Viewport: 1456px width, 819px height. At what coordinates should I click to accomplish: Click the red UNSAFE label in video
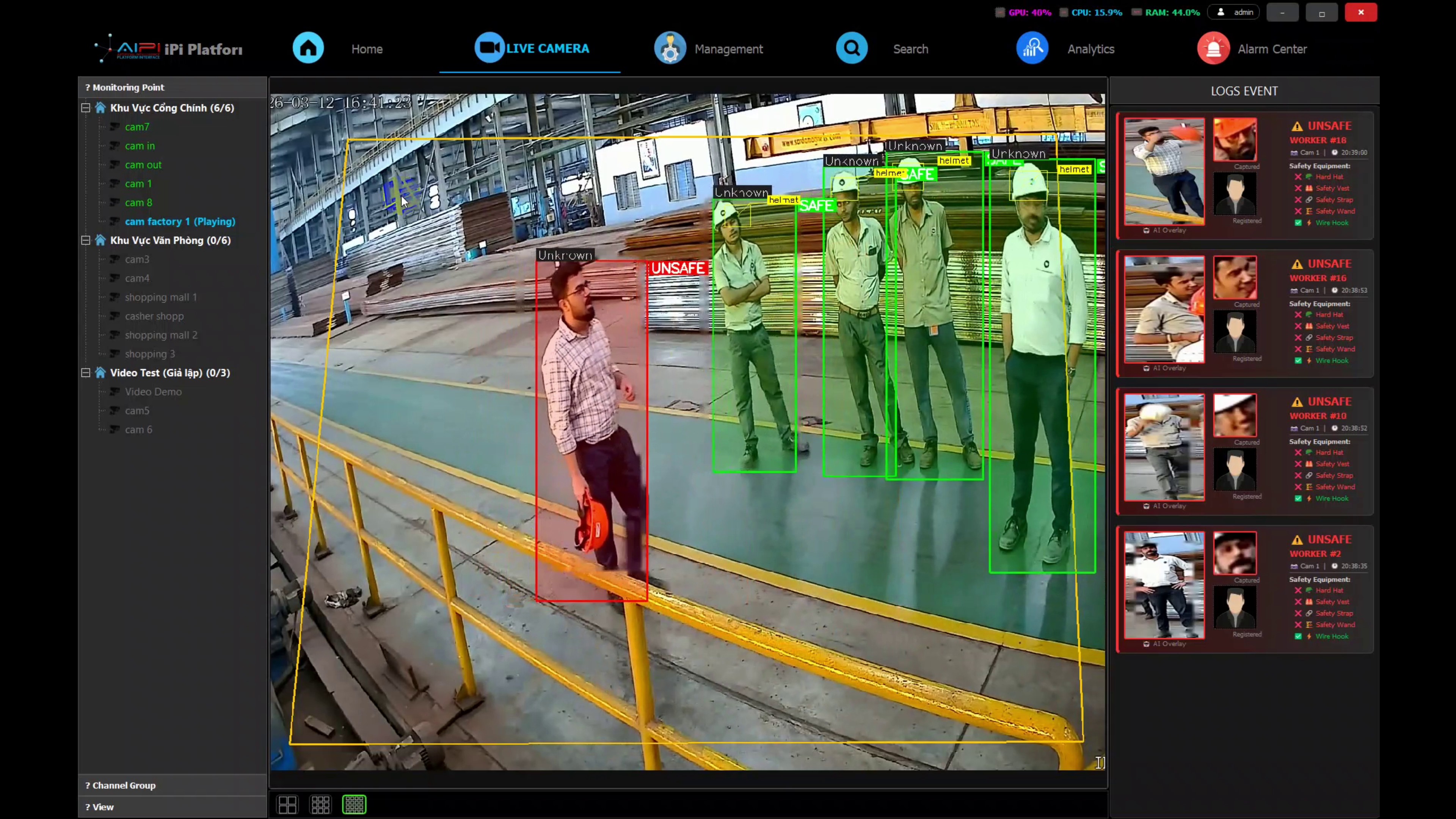point(678,268)
